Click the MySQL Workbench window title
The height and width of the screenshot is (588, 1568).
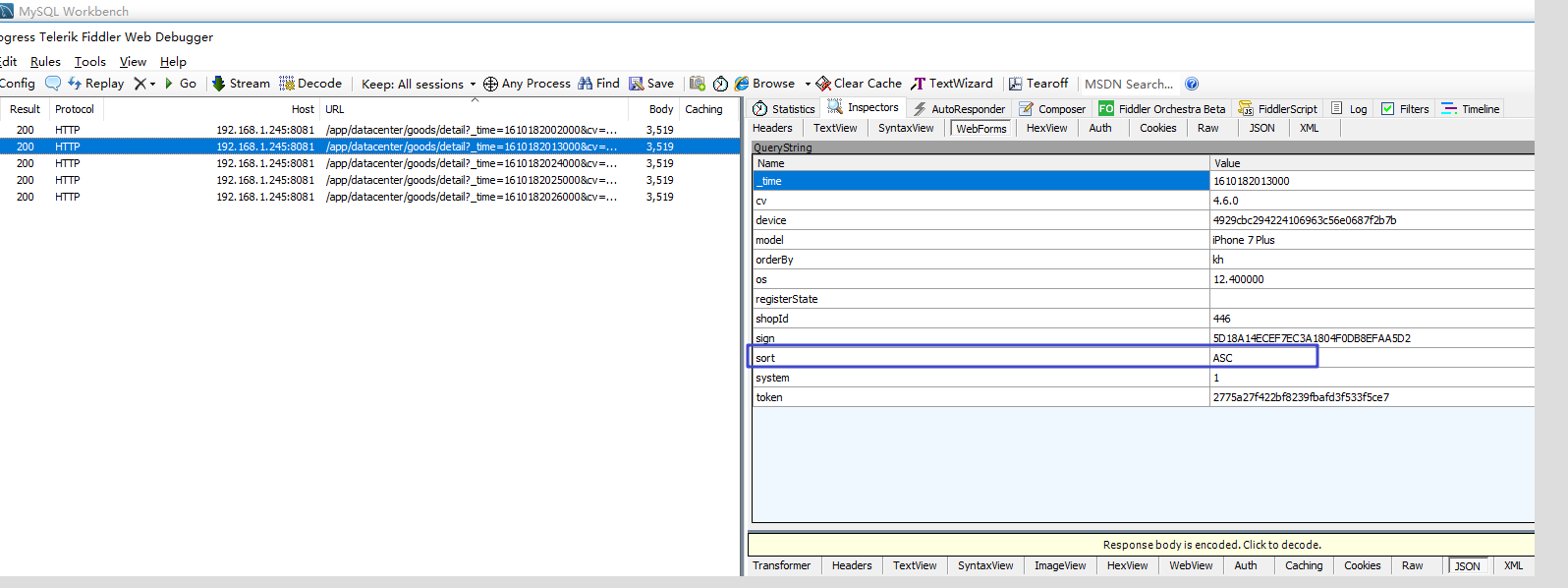74,12
